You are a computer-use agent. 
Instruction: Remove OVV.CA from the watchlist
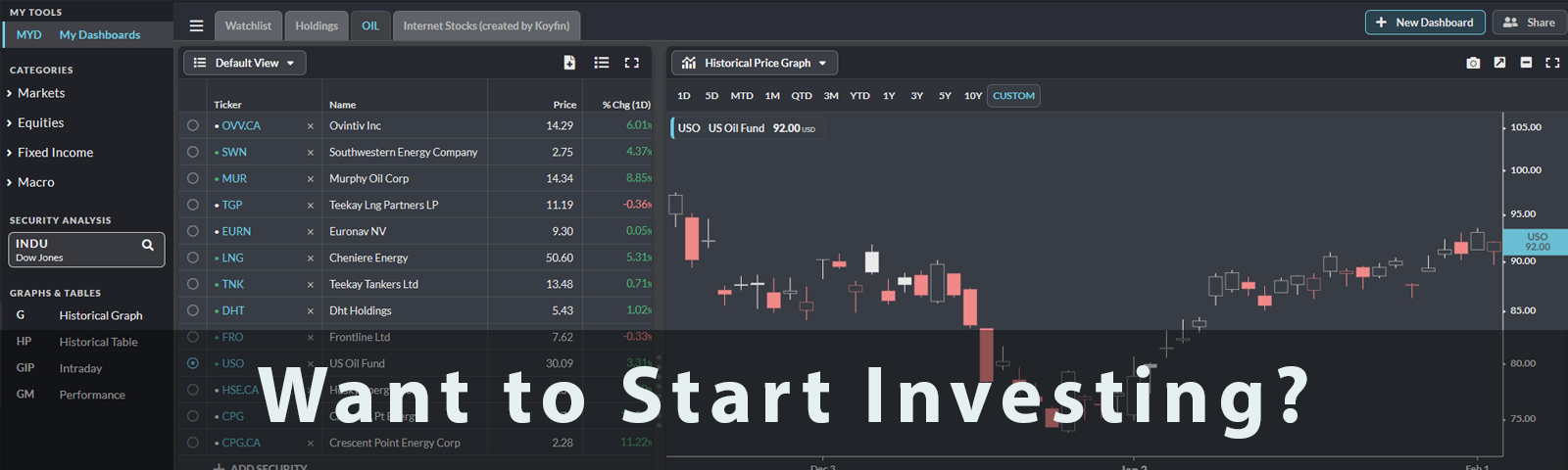(x=311, y=125)
